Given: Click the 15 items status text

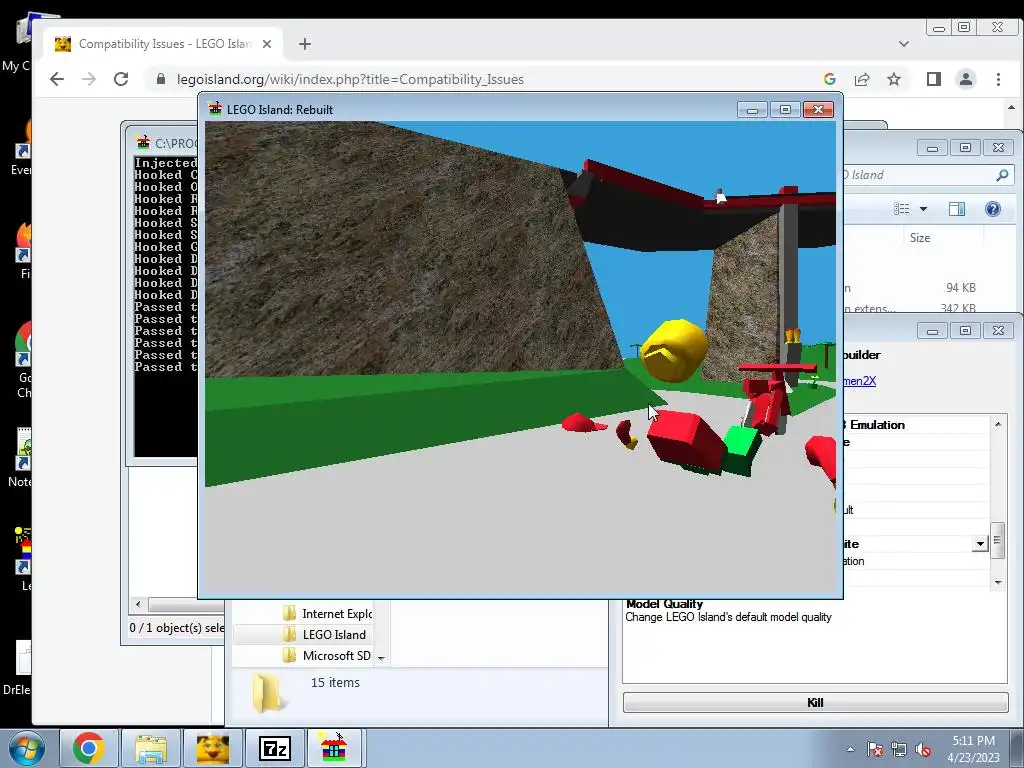Looking at the screenshot, I should click(x=335, y=682).
